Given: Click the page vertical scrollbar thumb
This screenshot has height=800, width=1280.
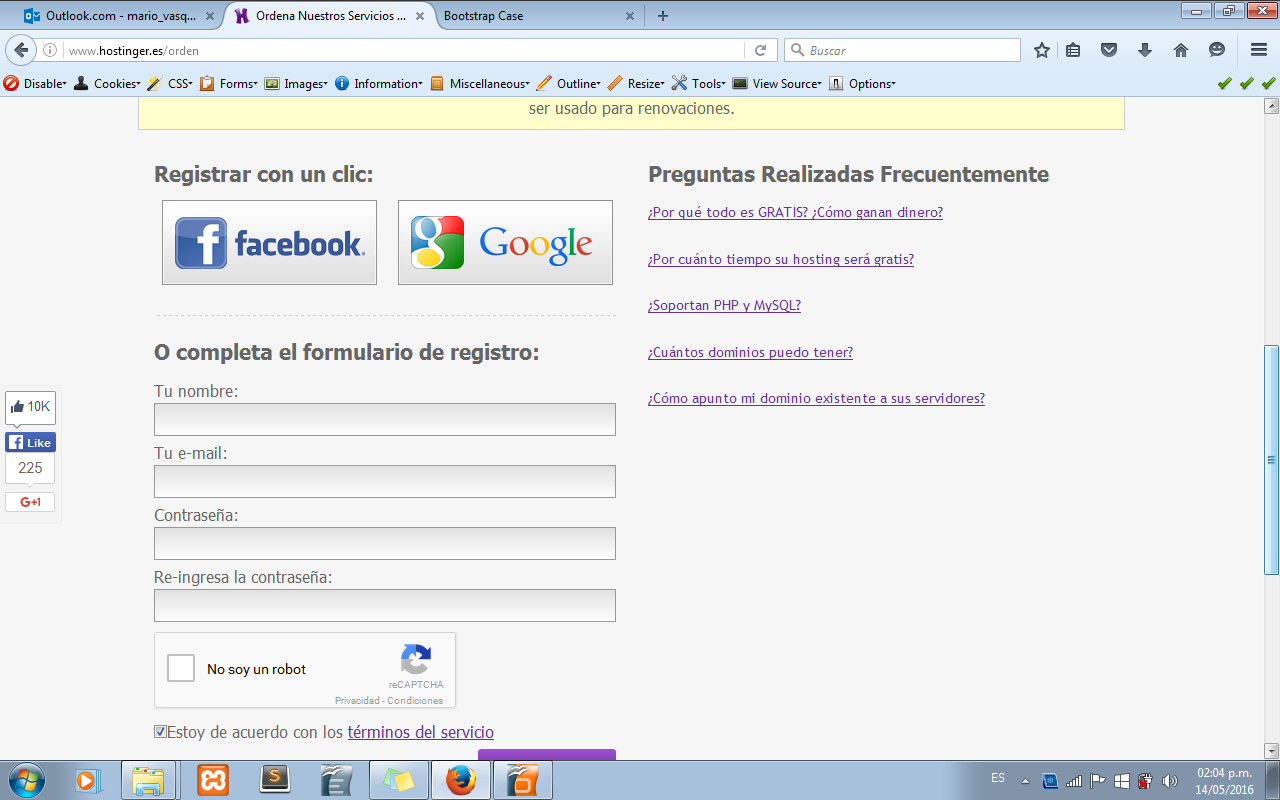Looking at the screenshot, I should (1271, 460).
